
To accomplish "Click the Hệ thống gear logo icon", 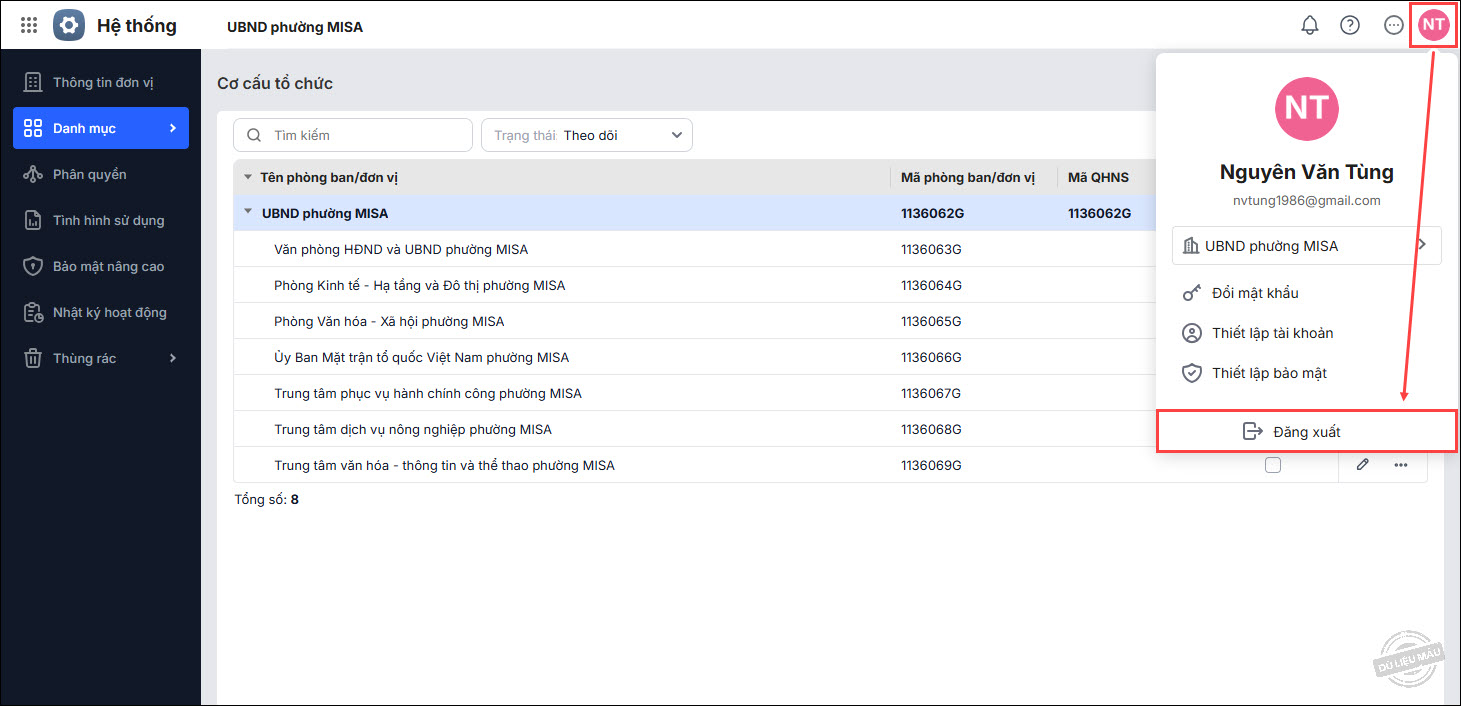I will coord(69,26).
